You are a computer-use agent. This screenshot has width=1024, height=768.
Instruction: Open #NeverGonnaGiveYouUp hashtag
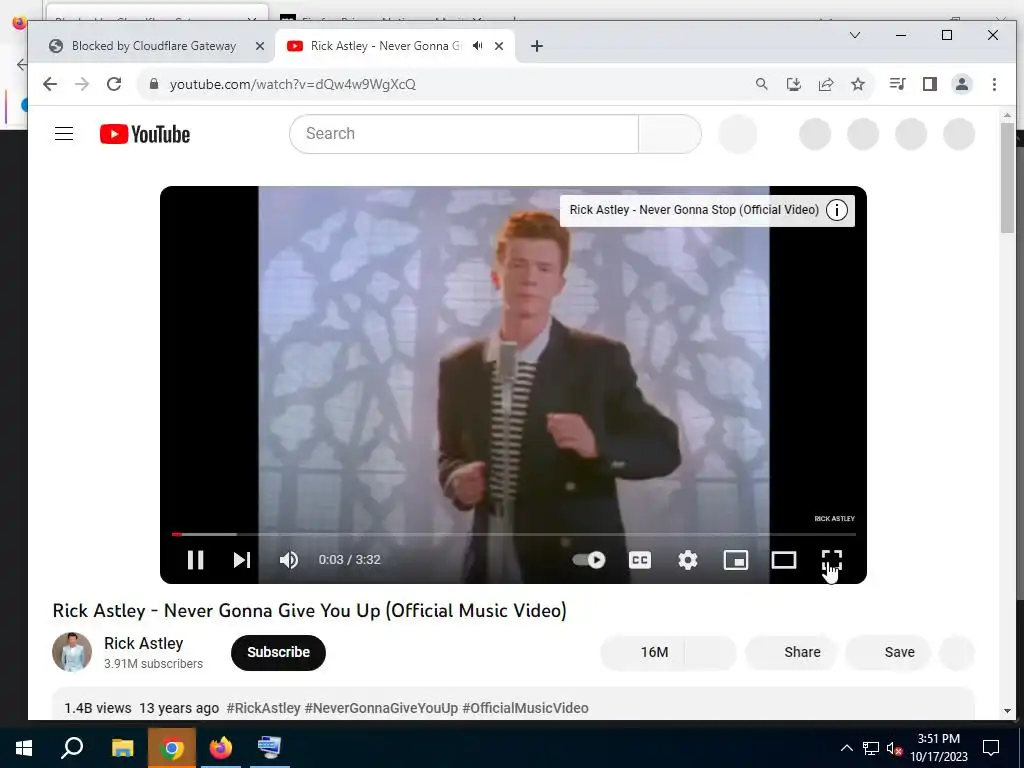[381, 708]
